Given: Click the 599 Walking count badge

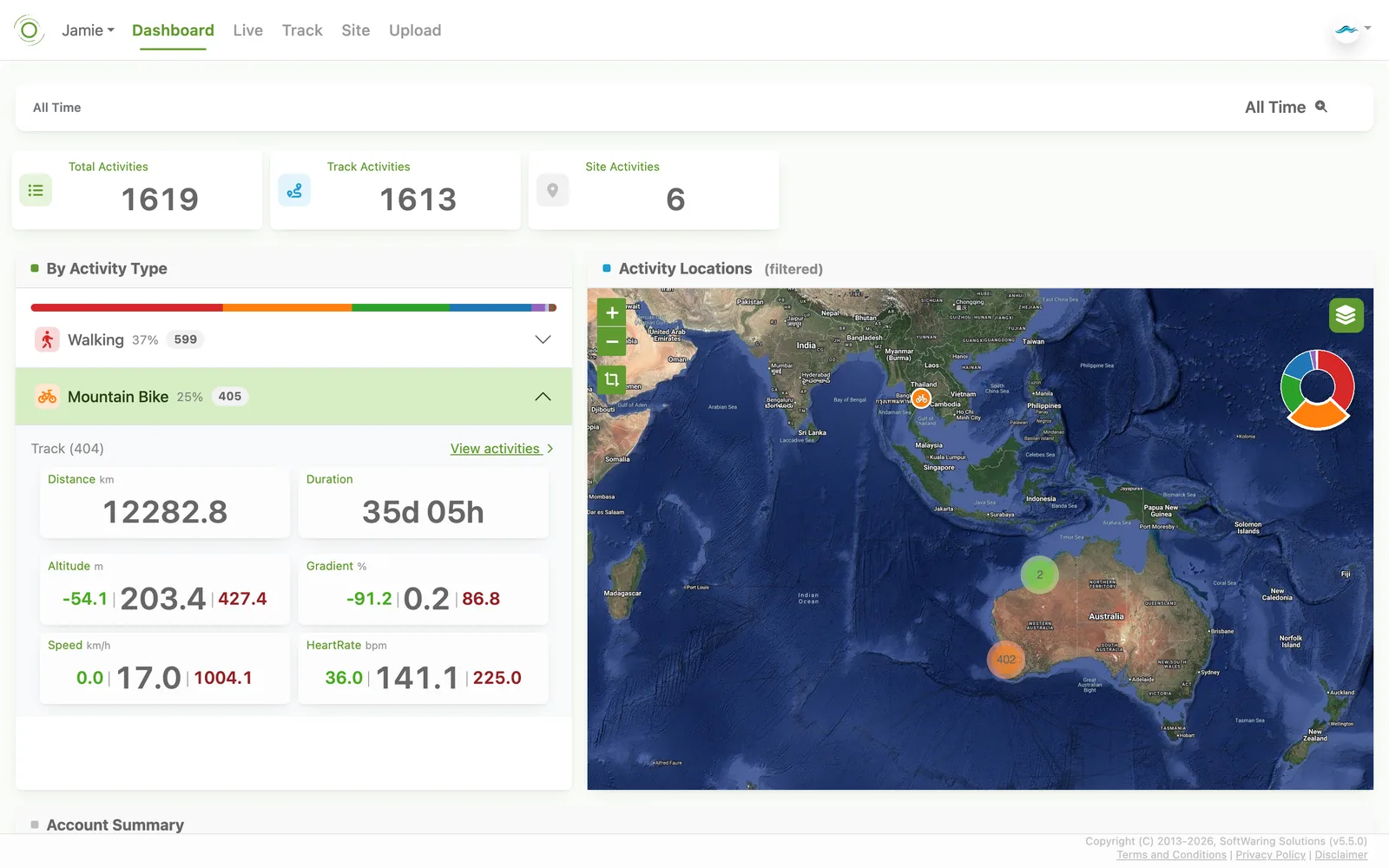Looking at the screenshot, I should 185,339.
